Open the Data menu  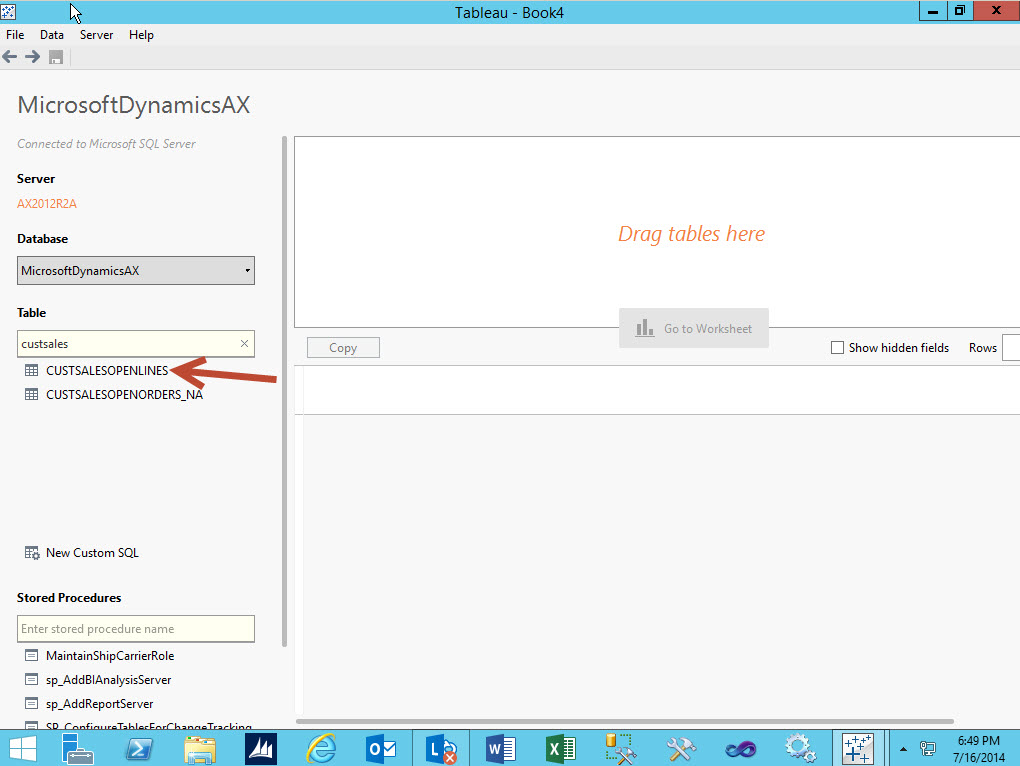pyautogui.click(x=51, y=34)
